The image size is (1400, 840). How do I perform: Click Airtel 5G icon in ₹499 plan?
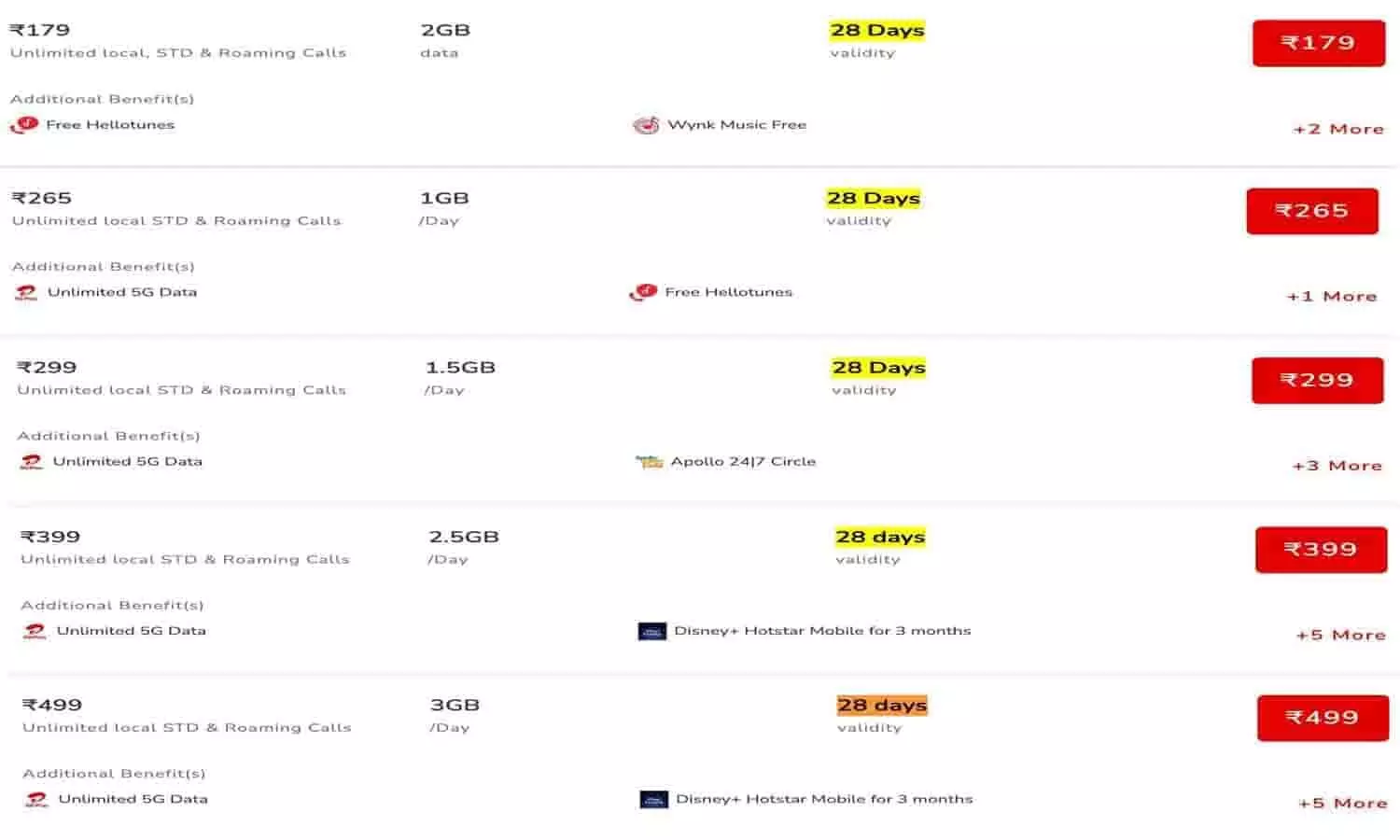coord(37,800)
